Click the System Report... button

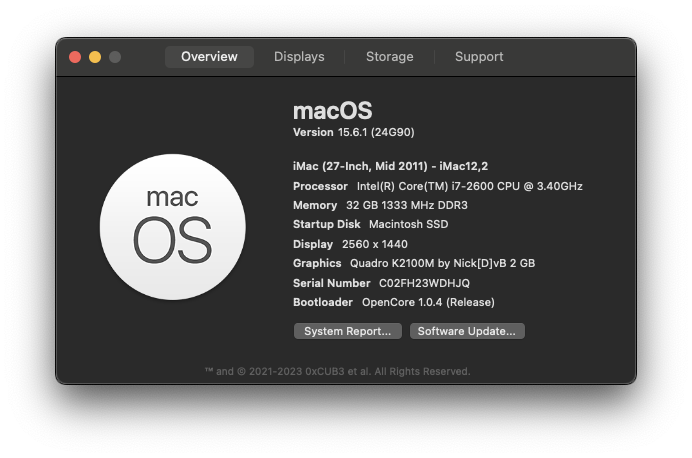click(348, 331)
